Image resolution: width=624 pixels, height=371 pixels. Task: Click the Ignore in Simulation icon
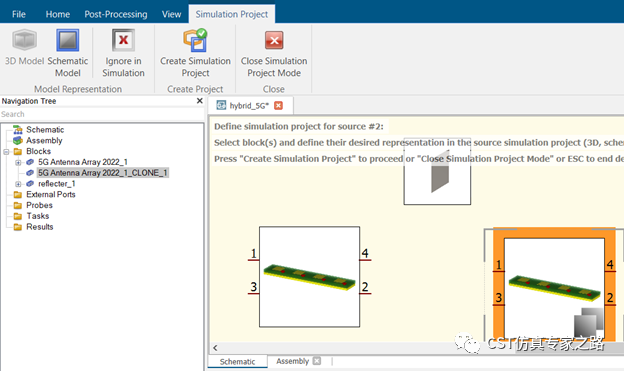point(123,40)
